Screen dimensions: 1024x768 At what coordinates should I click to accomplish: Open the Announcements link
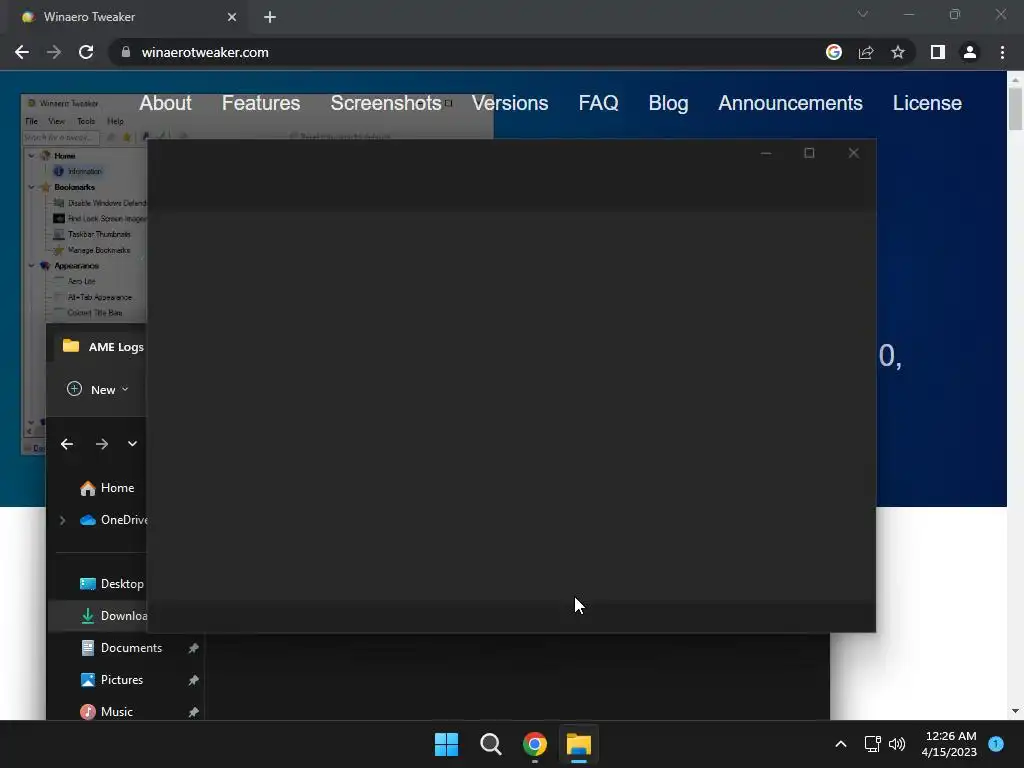pyautogui.click(x=790, y=103)
